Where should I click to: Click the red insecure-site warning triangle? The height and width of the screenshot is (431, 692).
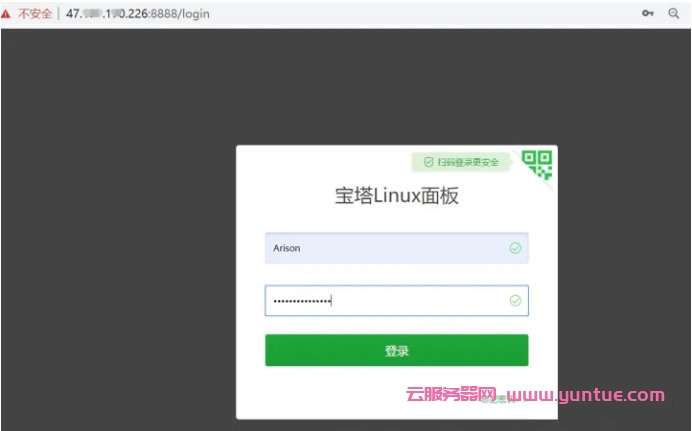(x=8, y=13)
